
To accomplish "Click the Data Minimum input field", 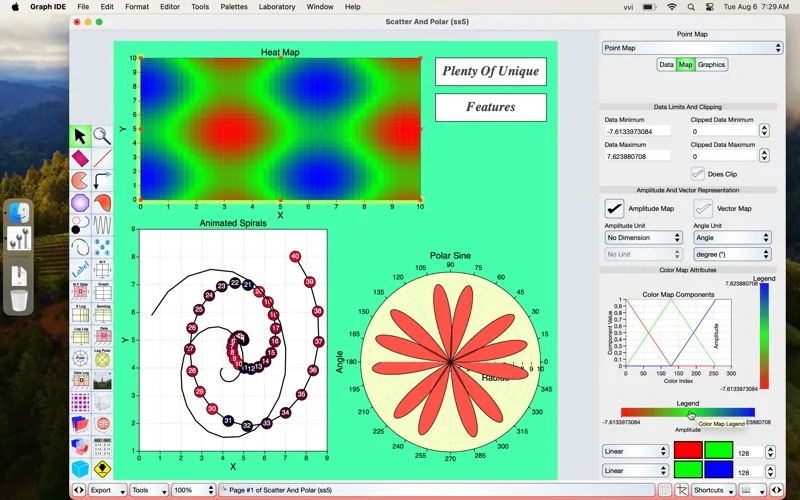I will [x=641, y=131].
